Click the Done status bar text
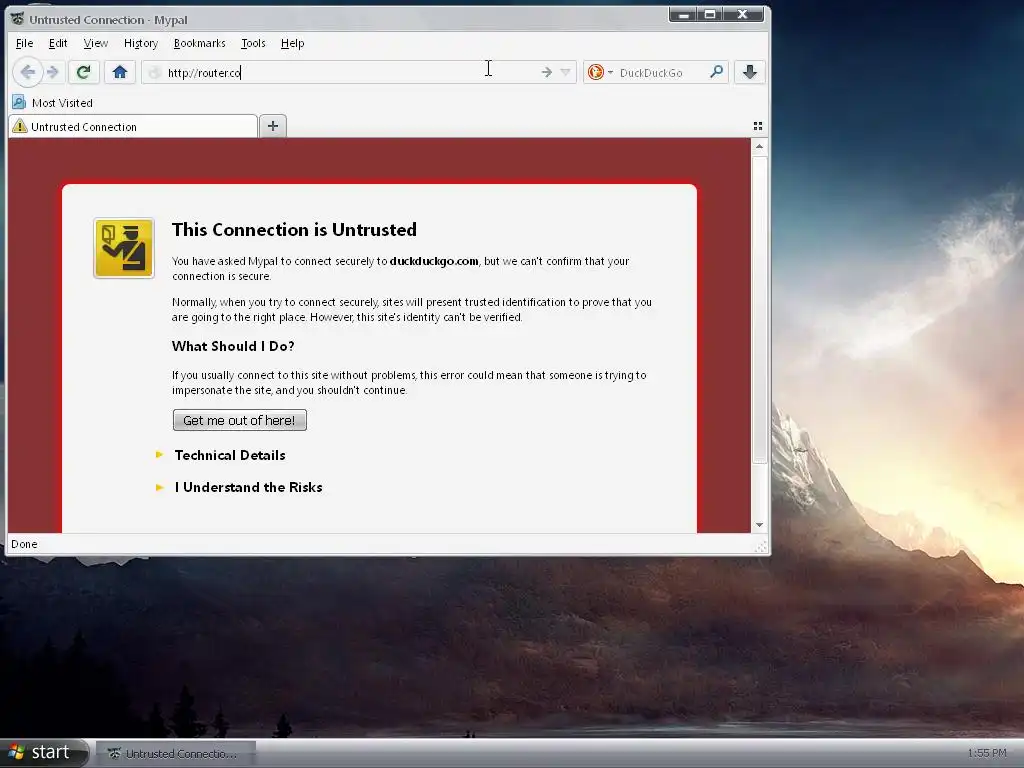This screenshot has height=768, width=1024. [24, 544]
